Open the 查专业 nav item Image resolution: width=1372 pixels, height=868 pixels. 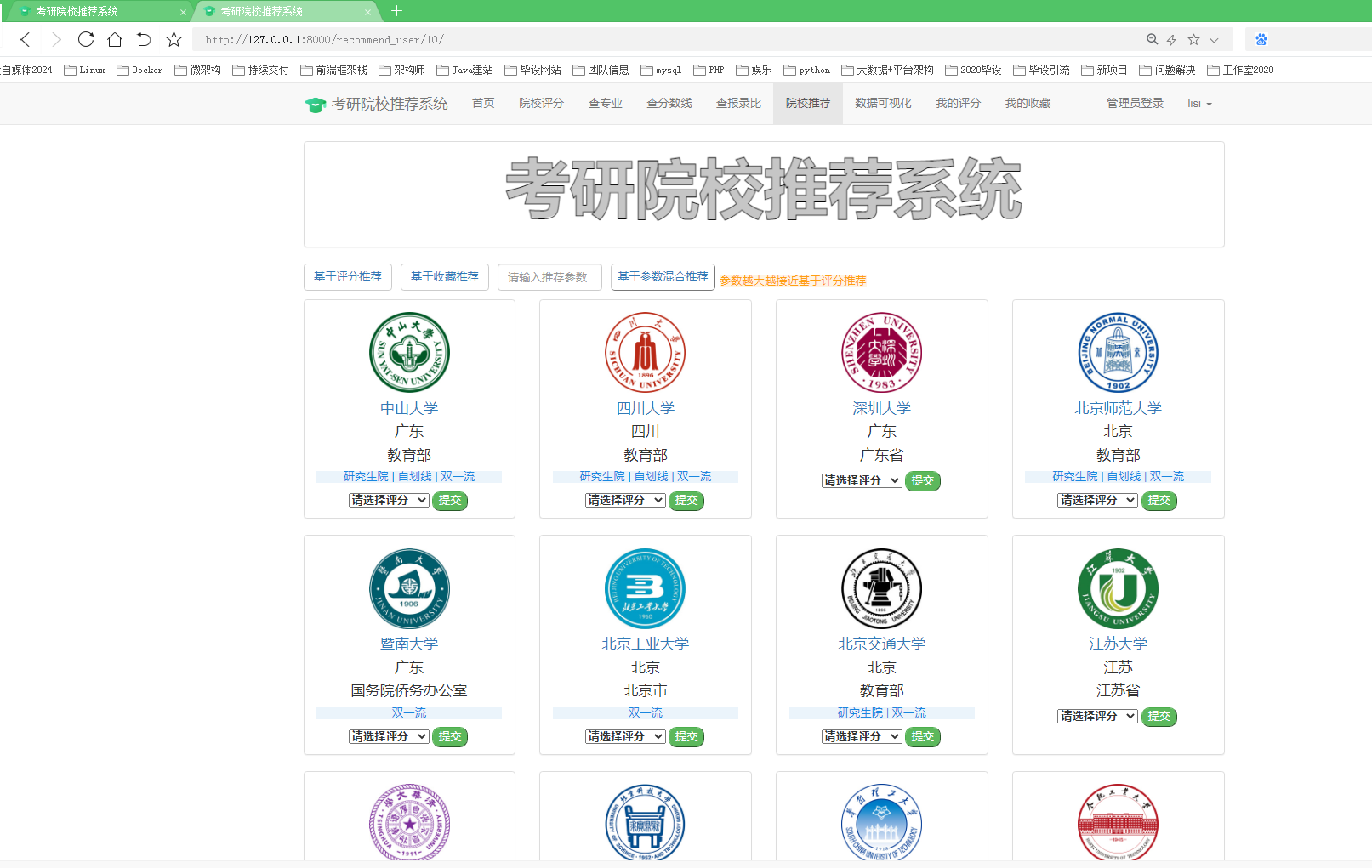click(x=606, y=103)
